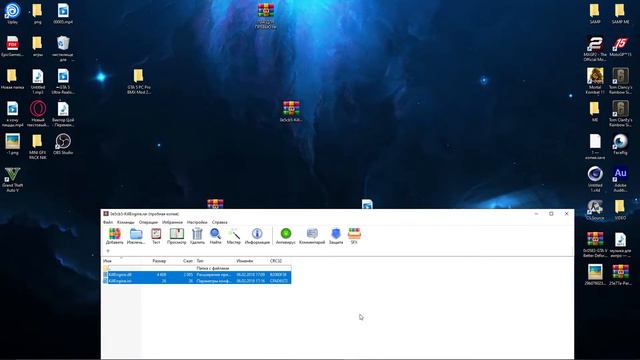Select the CS Source desktop shortcut
640x360 pixels.
coord(595,209)
